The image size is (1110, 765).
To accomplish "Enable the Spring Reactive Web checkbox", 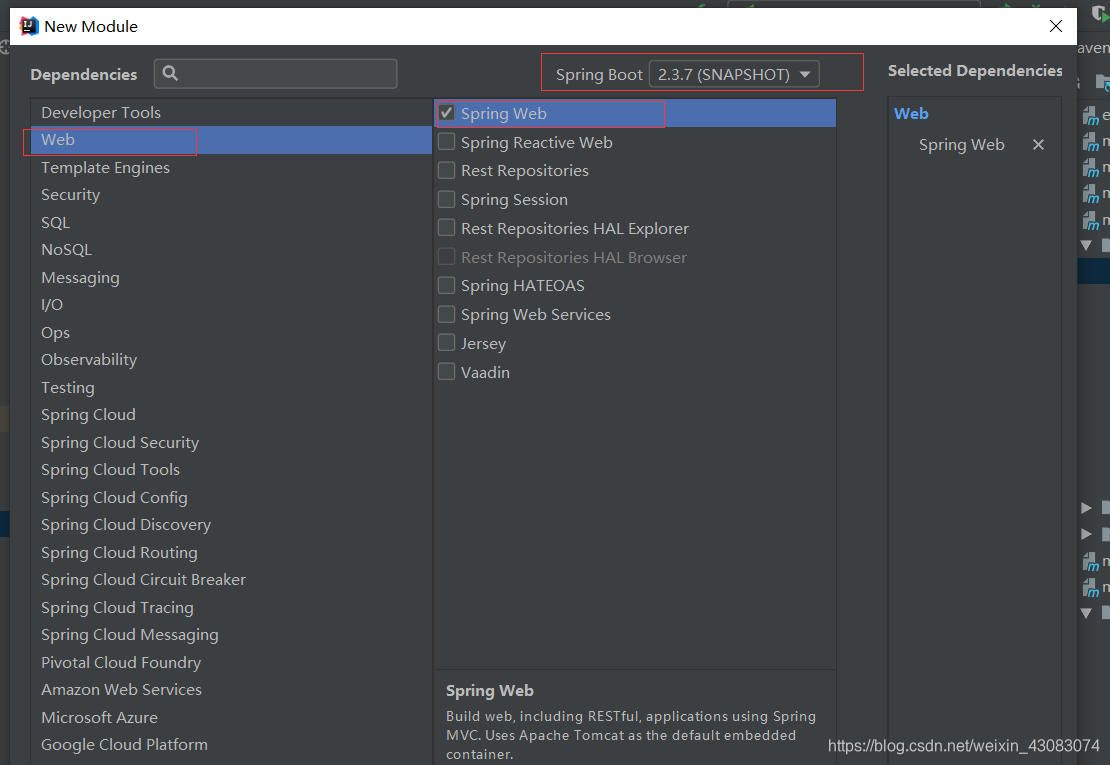I will (447, 142).
